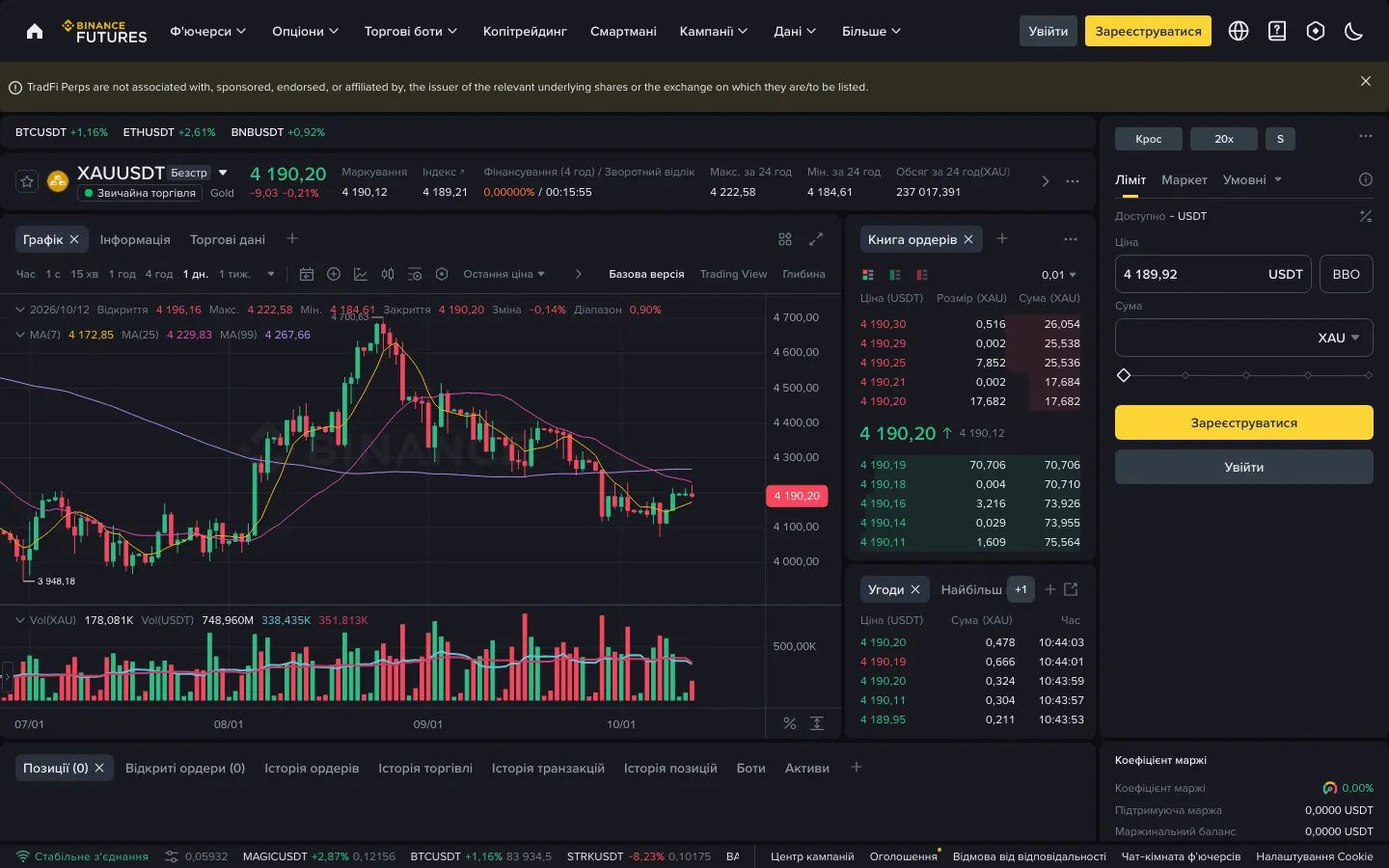Show both bids and asks in order book
The height and width of the screenshot is (868, 1389).
point(868,275)
